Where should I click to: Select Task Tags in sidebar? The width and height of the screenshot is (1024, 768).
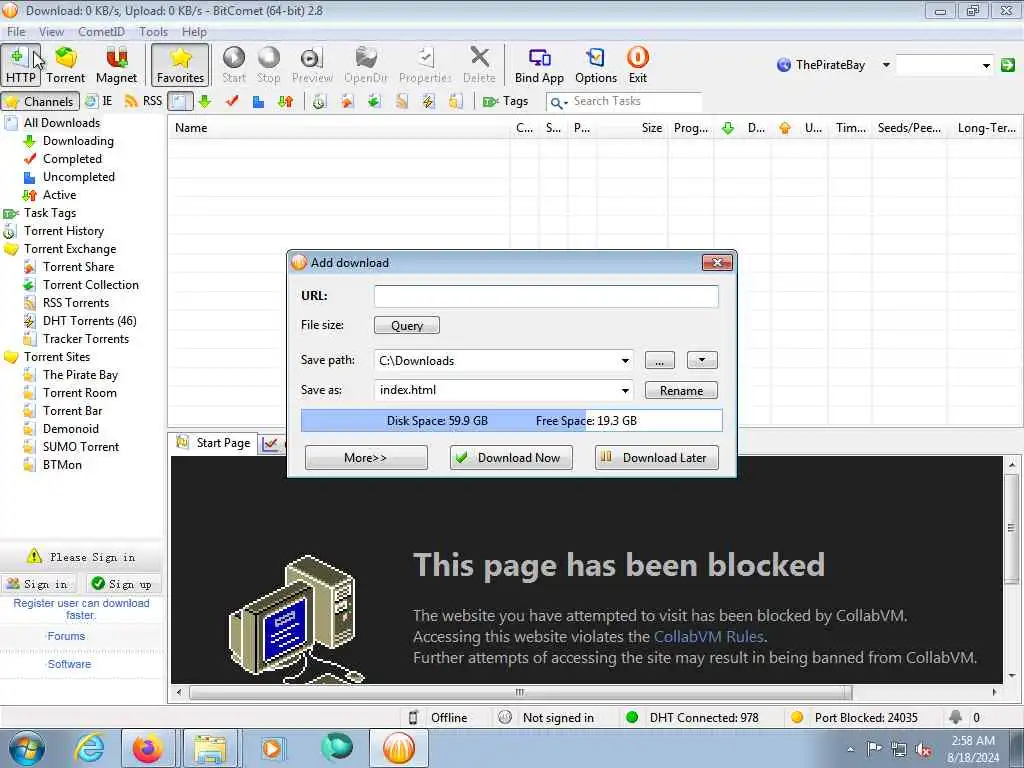pos(50,213)
